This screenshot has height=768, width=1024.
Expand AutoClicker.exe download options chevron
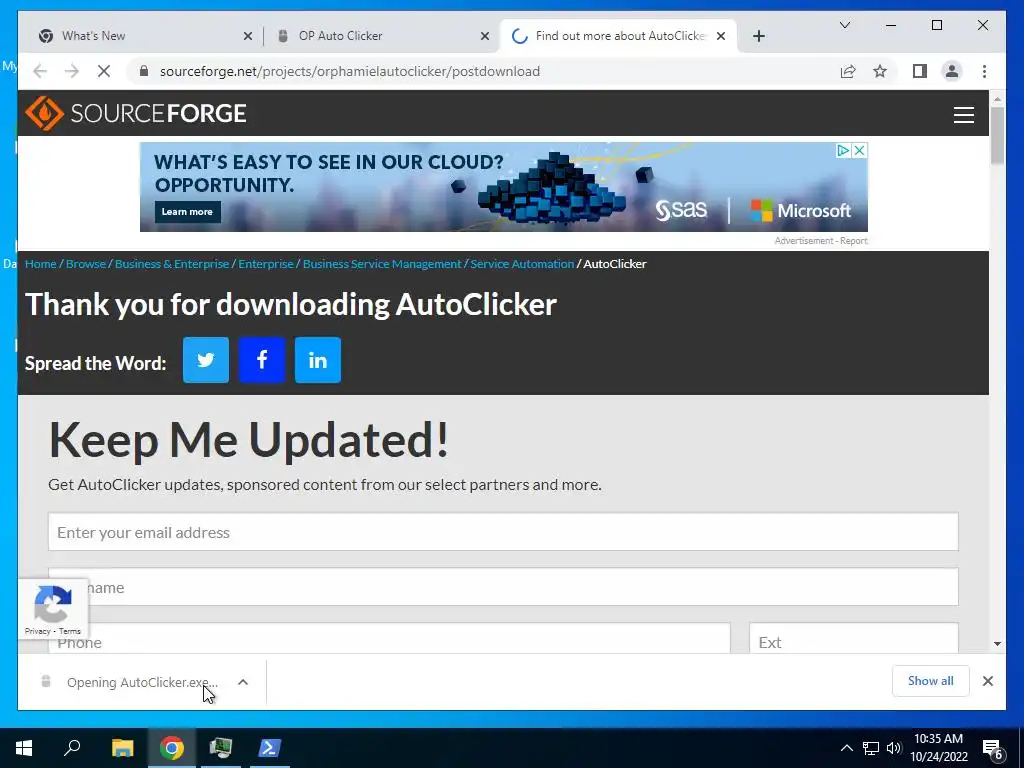[243, 682]
